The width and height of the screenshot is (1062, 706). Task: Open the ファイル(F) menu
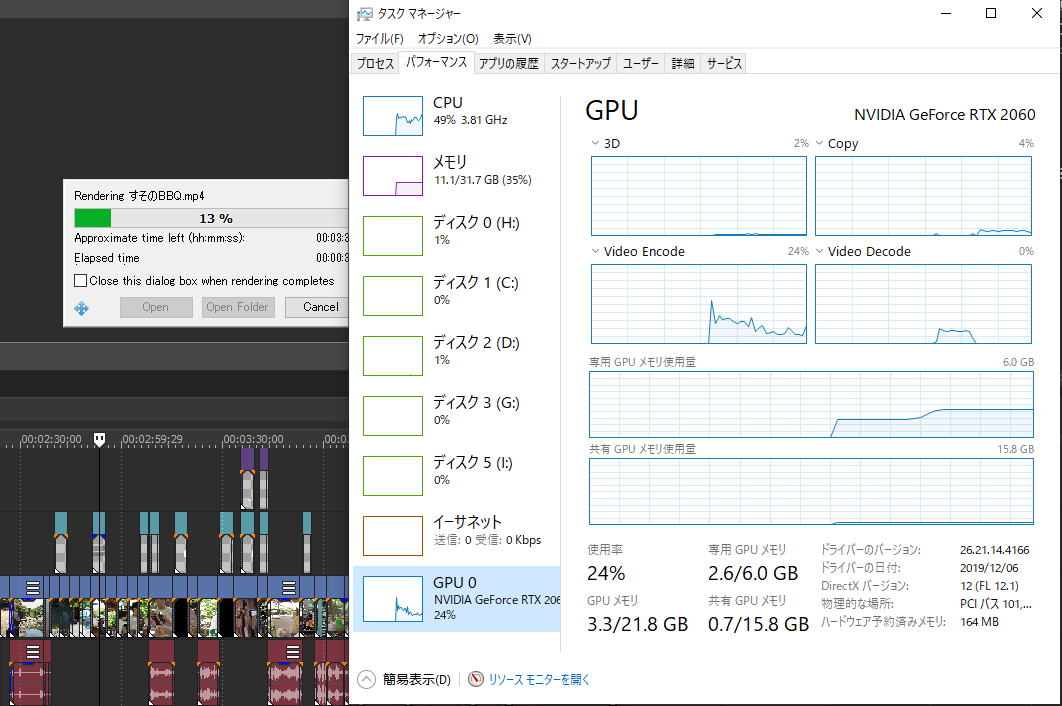click(x=379, y=39)
